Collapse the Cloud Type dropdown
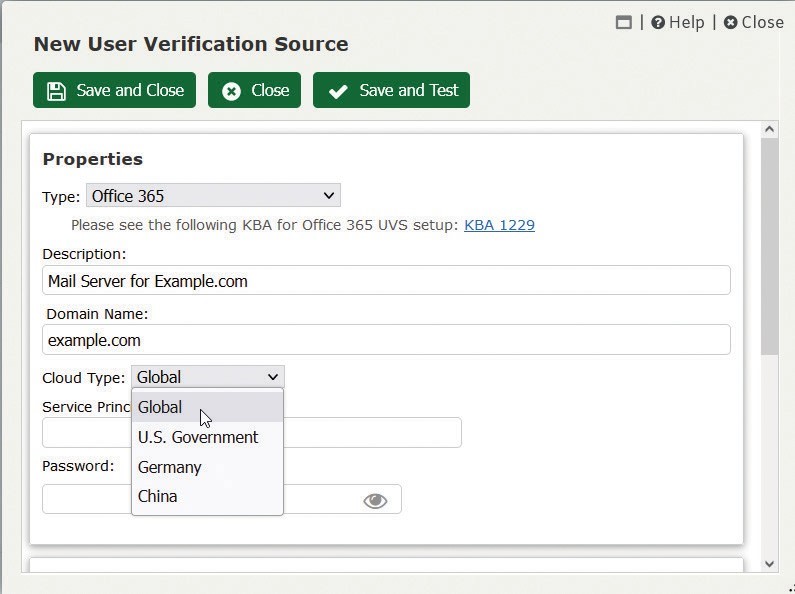 coord(208,377)
